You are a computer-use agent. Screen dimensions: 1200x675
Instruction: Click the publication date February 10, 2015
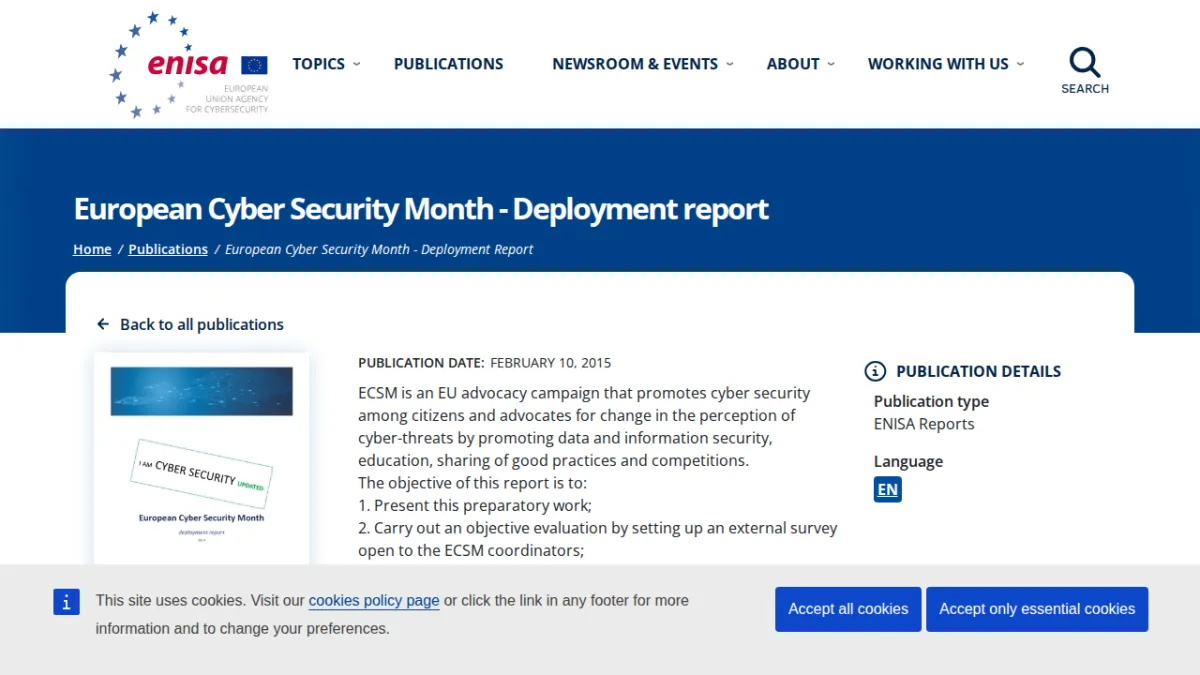coord(550,363)
